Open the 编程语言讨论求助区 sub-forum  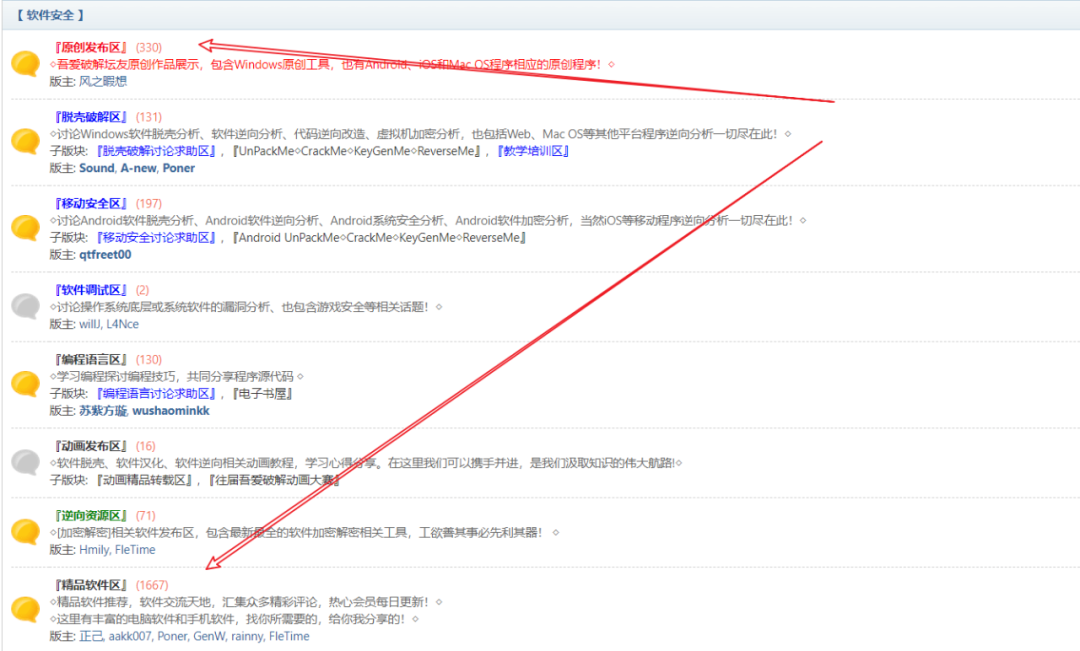click(158, 393)
